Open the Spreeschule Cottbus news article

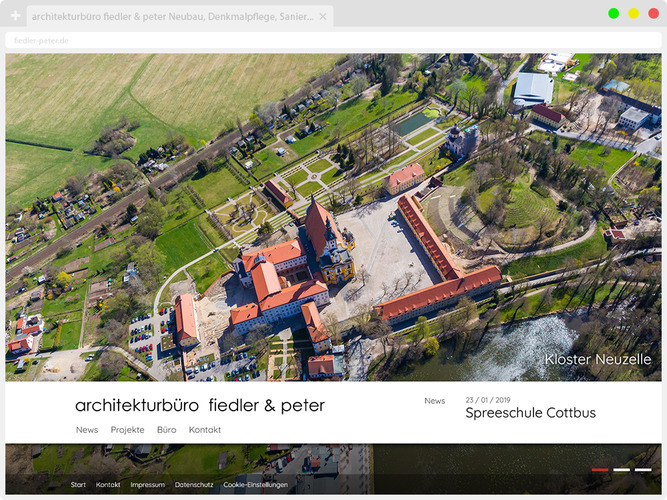point(530,413)
